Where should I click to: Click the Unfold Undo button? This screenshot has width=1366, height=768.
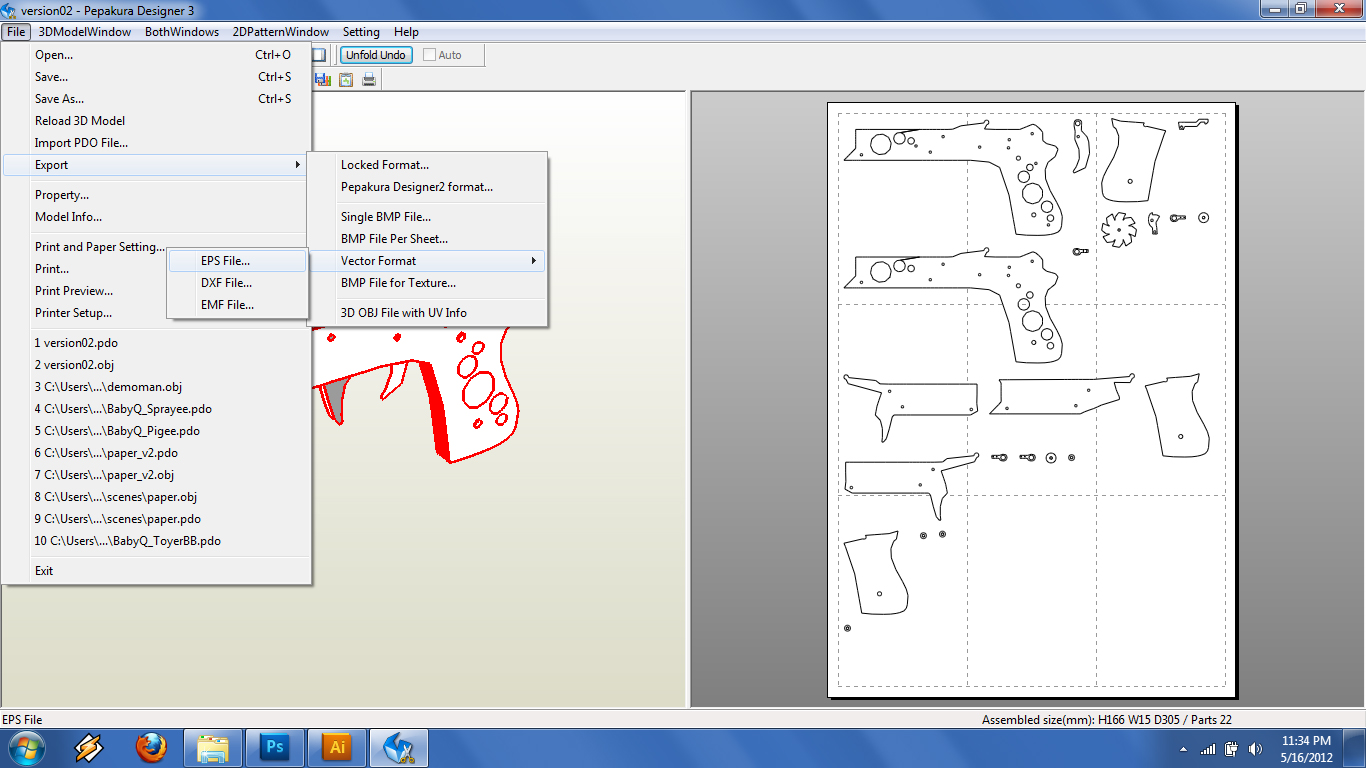coord(376,55)
